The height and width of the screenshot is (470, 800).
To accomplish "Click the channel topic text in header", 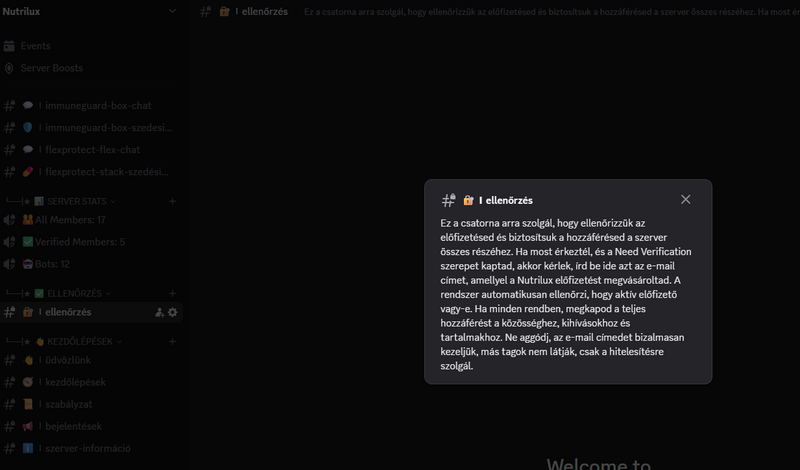I will (540, 12).
